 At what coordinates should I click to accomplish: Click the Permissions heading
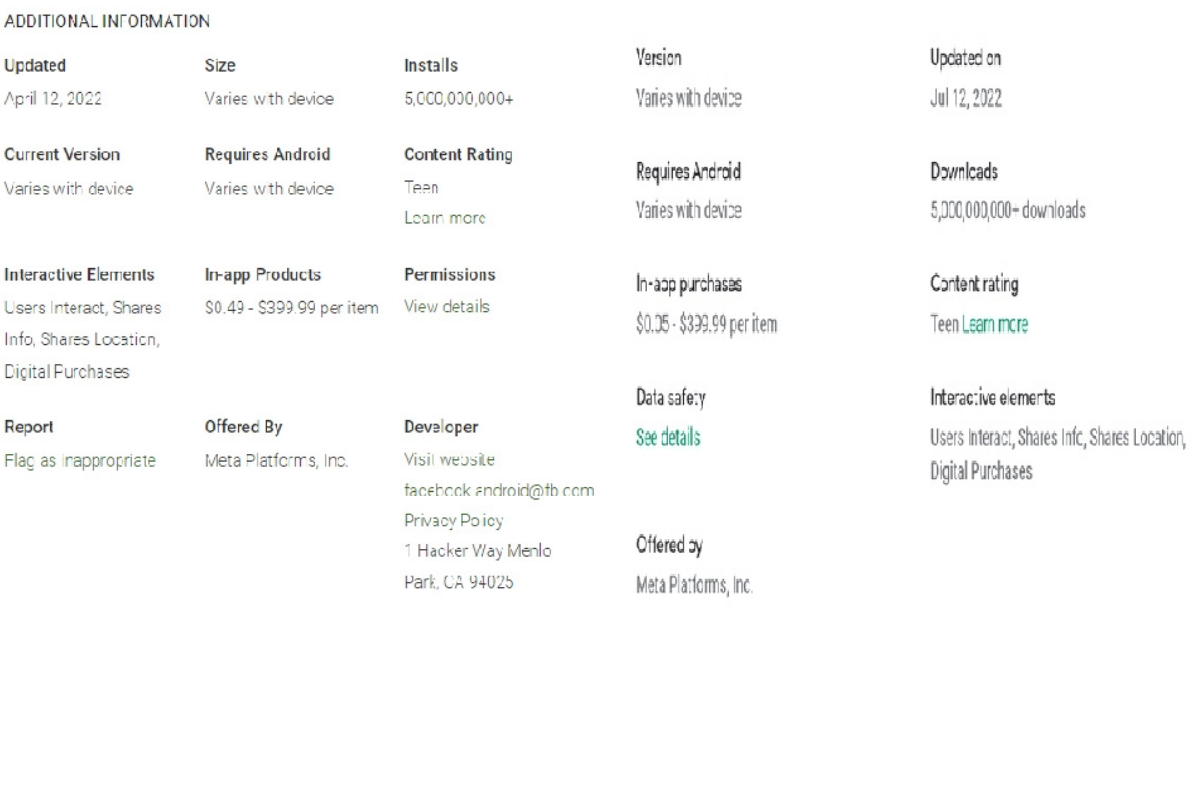point(449,274)
